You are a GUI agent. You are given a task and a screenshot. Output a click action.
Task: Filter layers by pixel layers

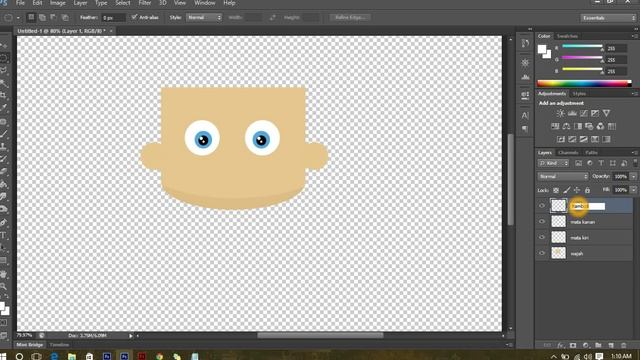click(578, 163)
